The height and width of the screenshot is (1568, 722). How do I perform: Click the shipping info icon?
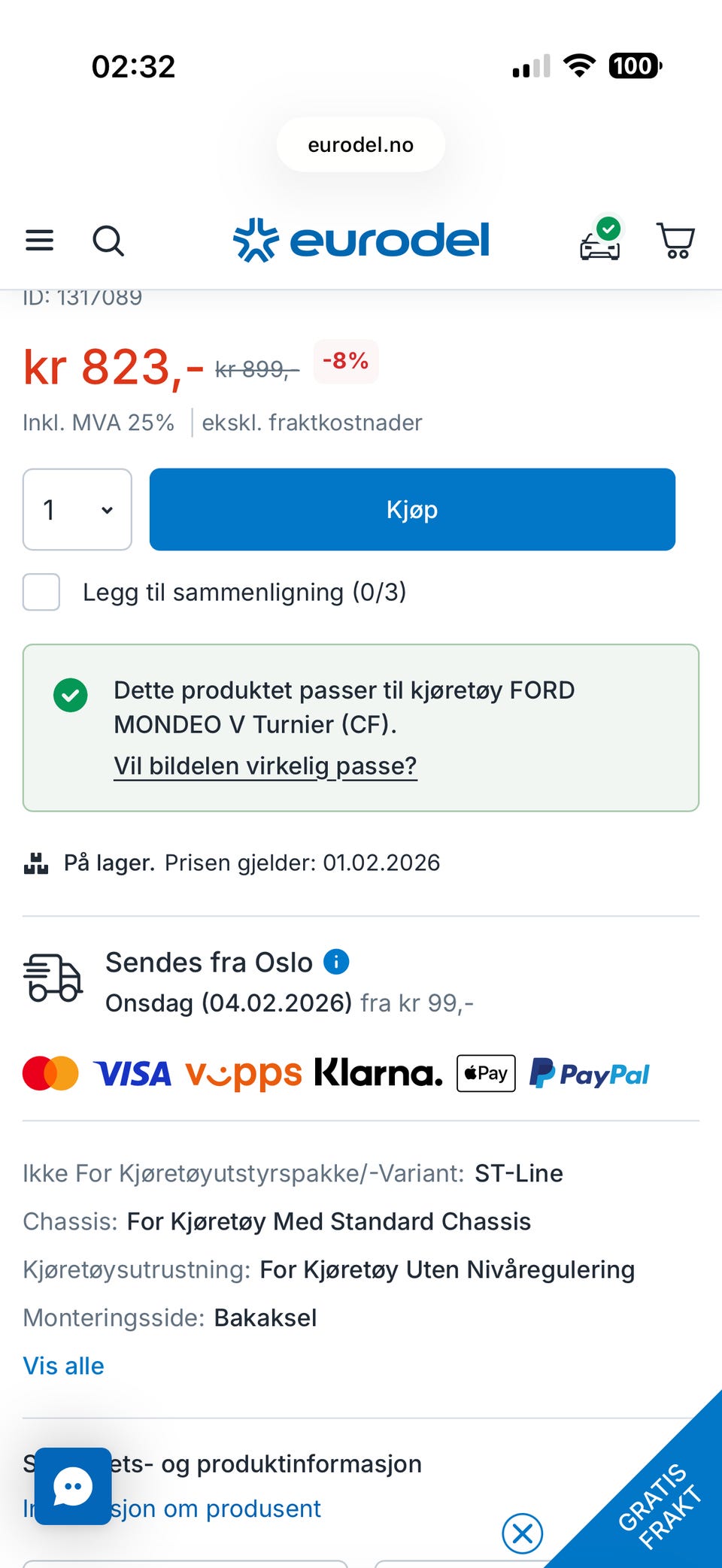(x=336, y=962)
